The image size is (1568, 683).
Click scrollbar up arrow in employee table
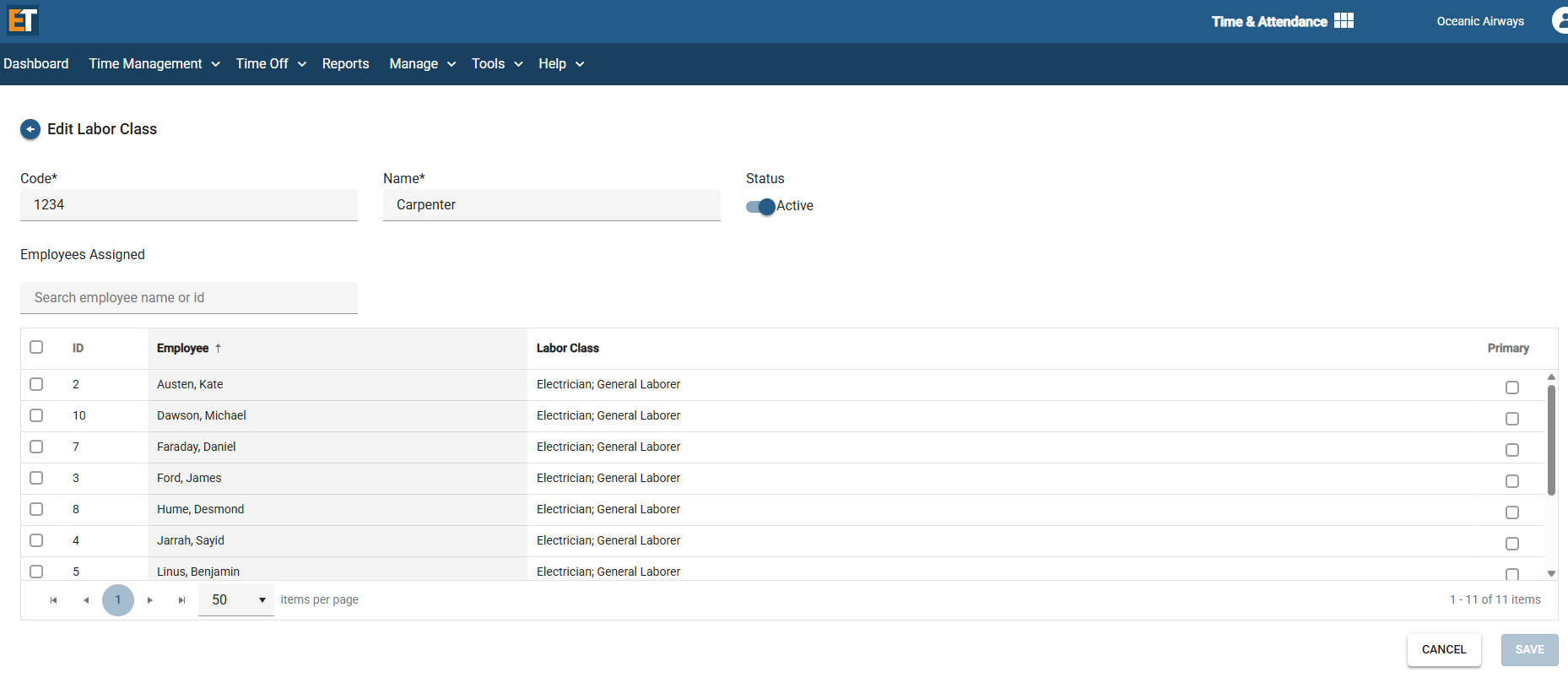(x=1551, y=377)
